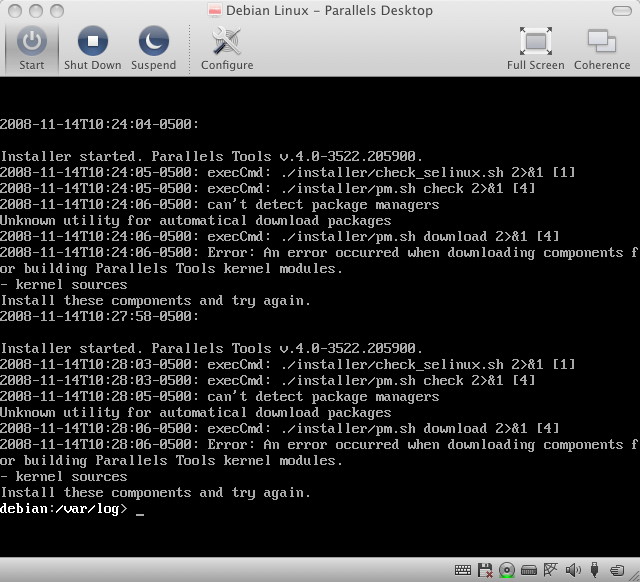
Task: Shut Down the Debian virtual machine
Action: [93, 48]
